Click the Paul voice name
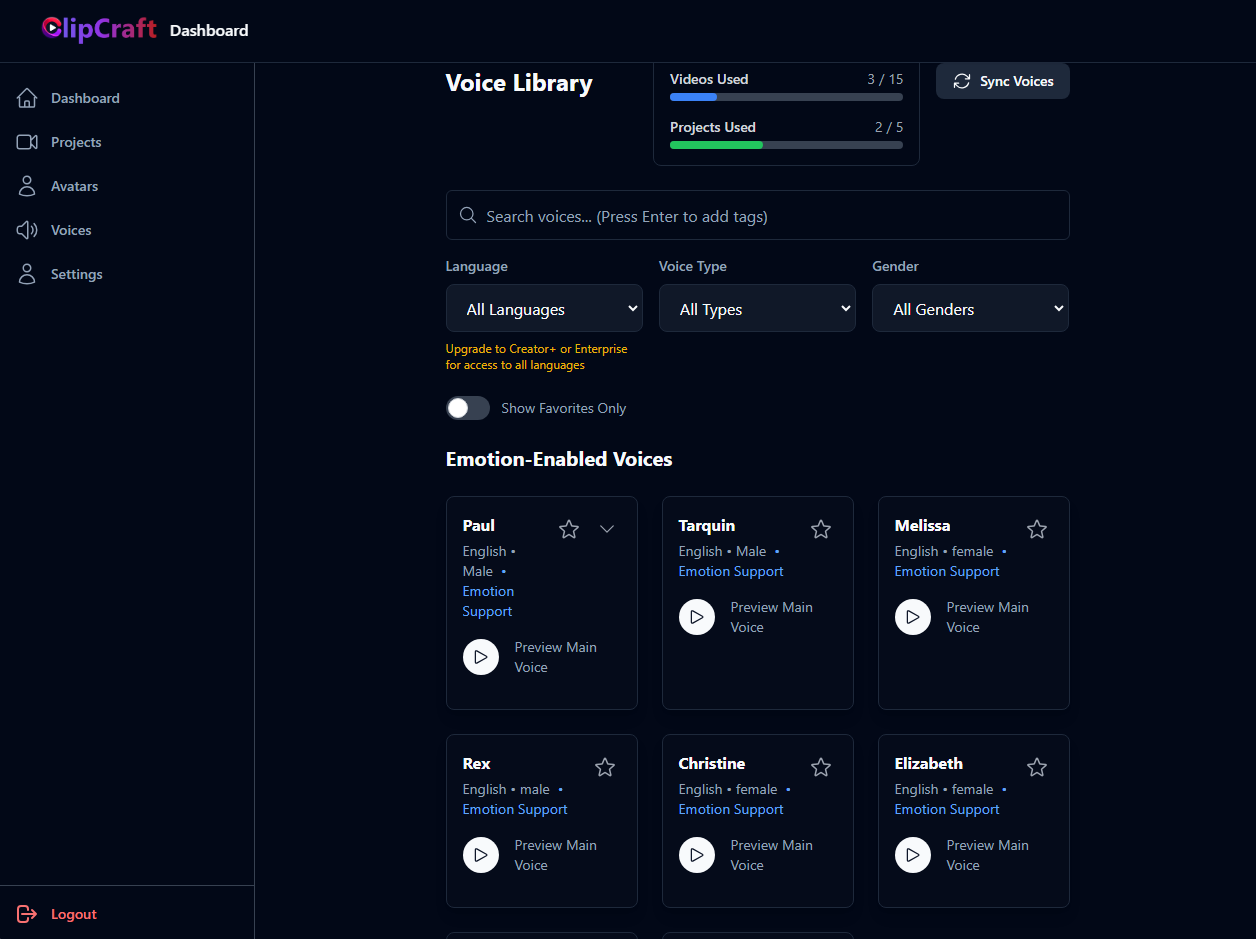This screenshot has height=939, width=1256. tap(479, 525)
